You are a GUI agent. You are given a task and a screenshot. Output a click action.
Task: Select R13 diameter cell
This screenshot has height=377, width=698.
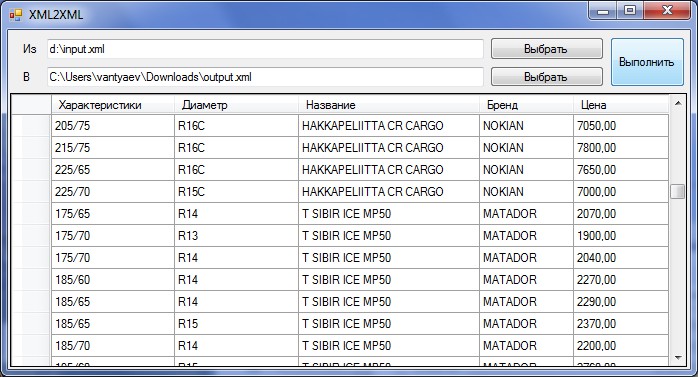(236, 235)
